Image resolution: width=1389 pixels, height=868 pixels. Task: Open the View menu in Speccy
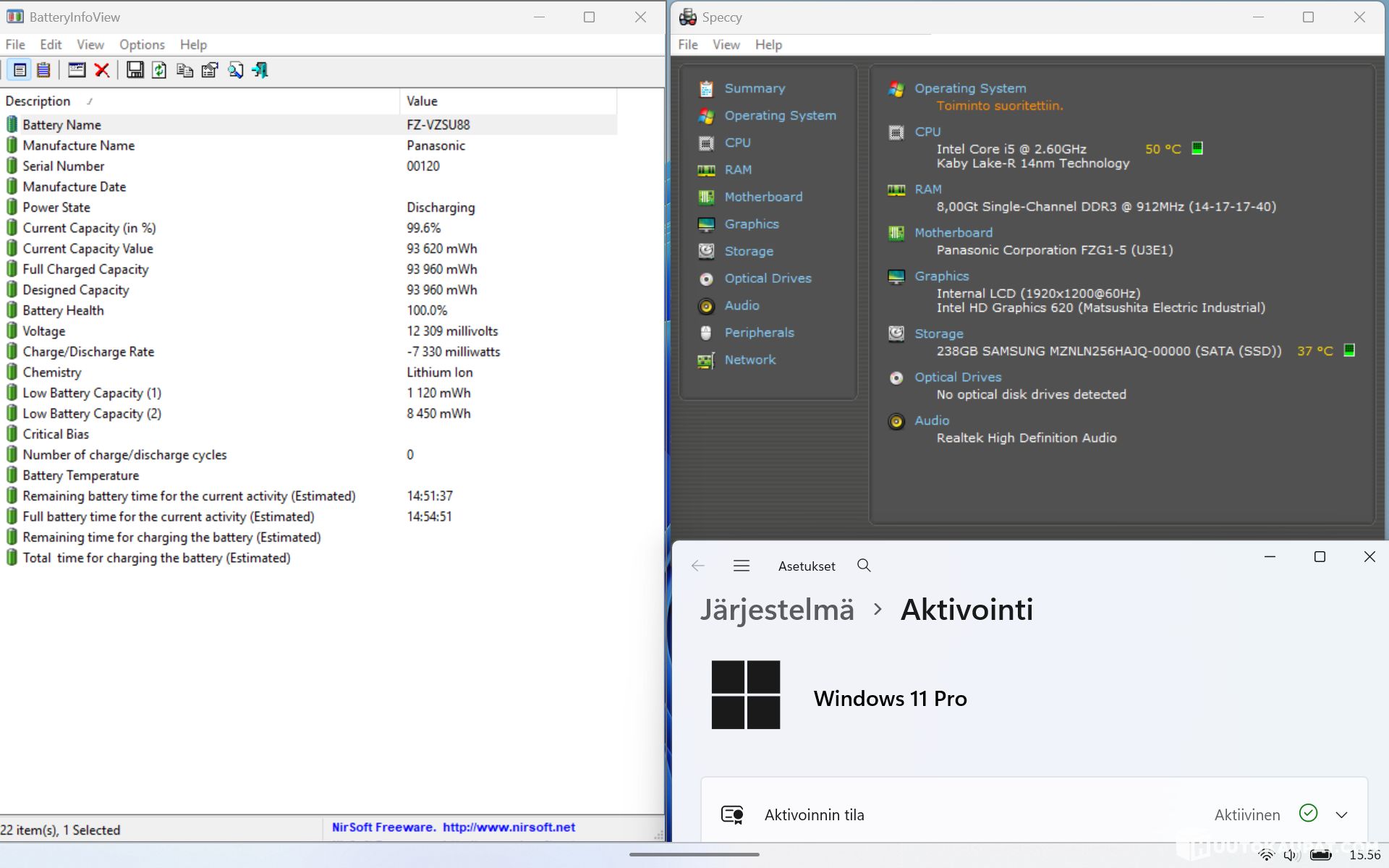coord(726,45)
